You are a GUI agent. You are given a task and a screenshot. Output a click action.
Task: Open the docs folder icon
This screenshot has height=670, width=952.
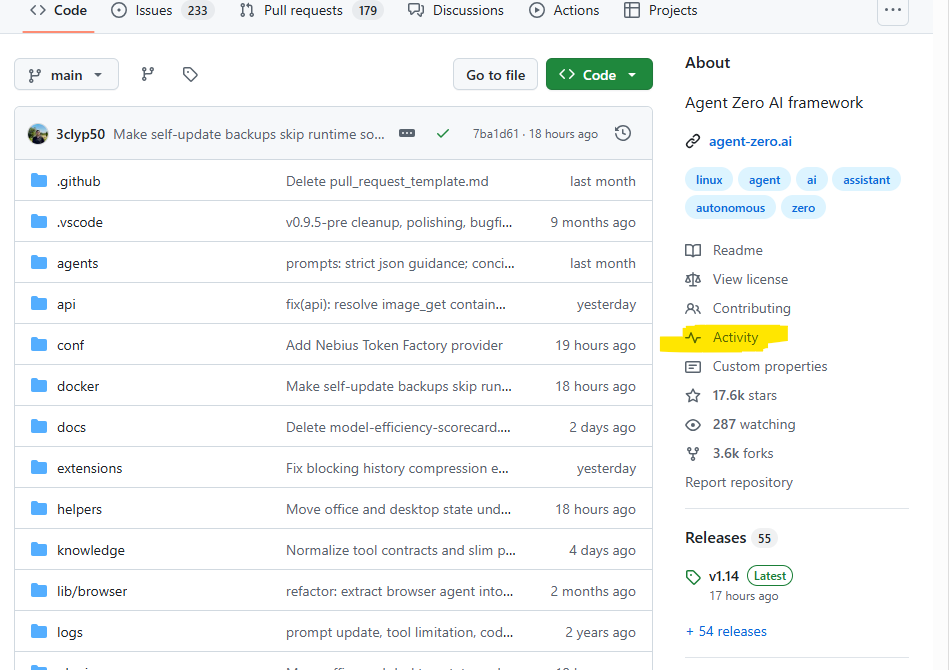click(39, 426)
